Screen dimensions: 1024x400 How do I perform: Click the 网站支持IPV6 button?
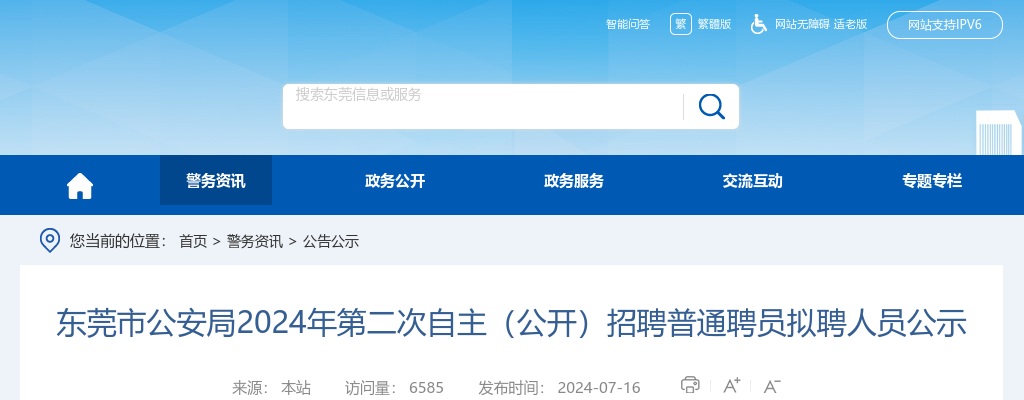pyautogui.click(x=944, y=25)
